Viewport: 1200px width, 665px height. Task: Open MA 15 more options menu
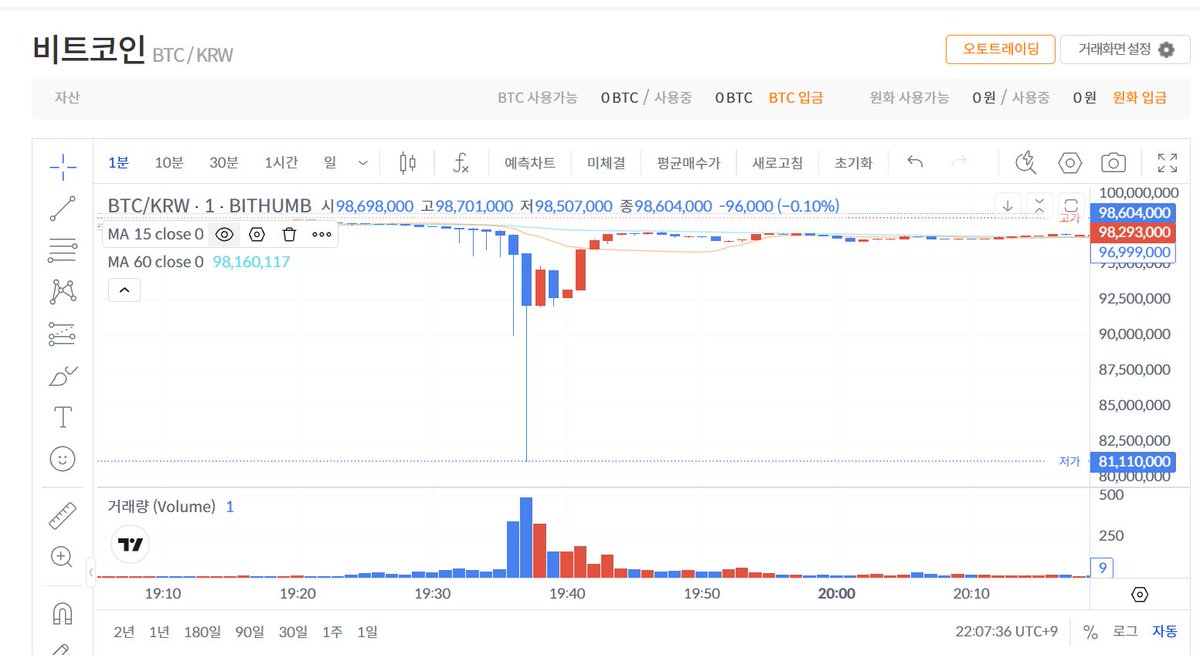point(321,234)
